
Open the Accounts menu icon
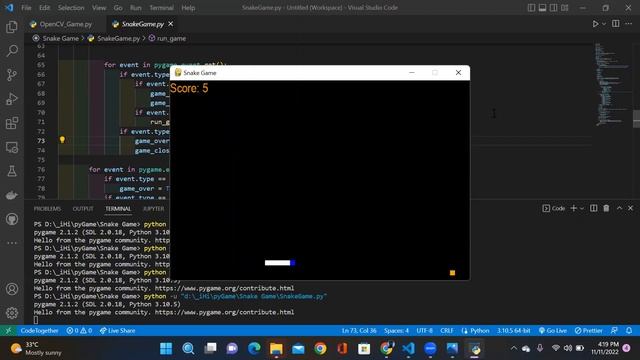[x=12, y=289]
